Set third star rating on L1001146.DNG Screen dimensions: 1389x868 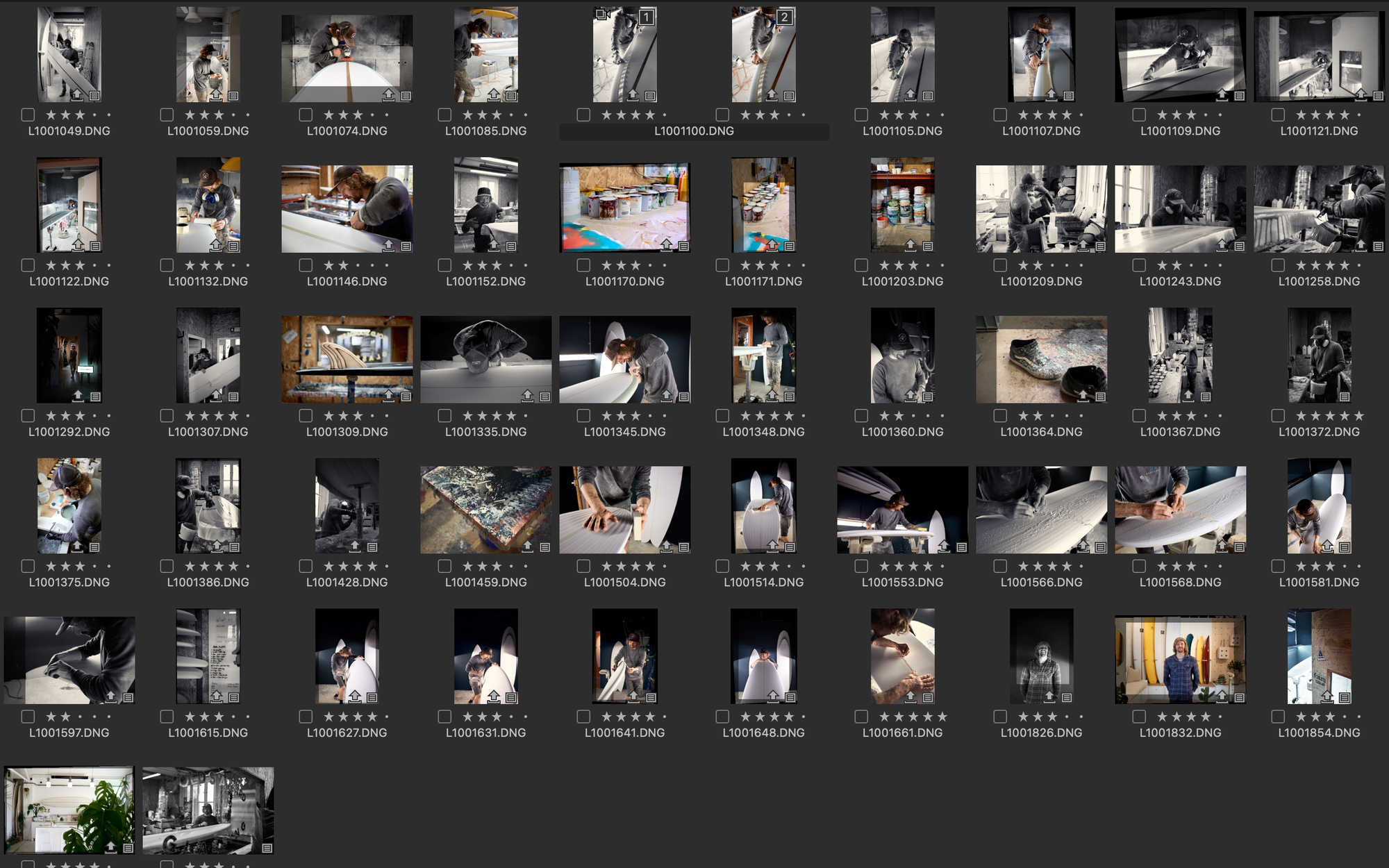[358, 265]
